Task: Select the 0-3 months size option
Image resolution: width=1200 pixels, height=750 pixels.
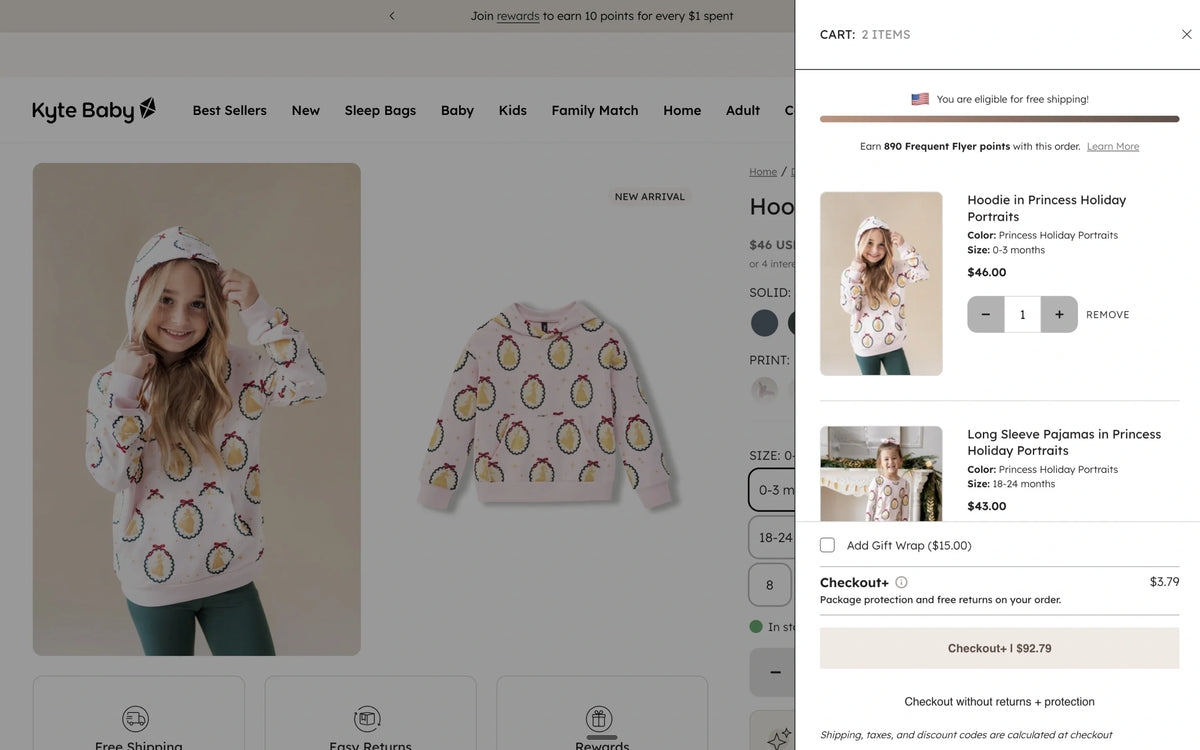Action: [772, 490]
